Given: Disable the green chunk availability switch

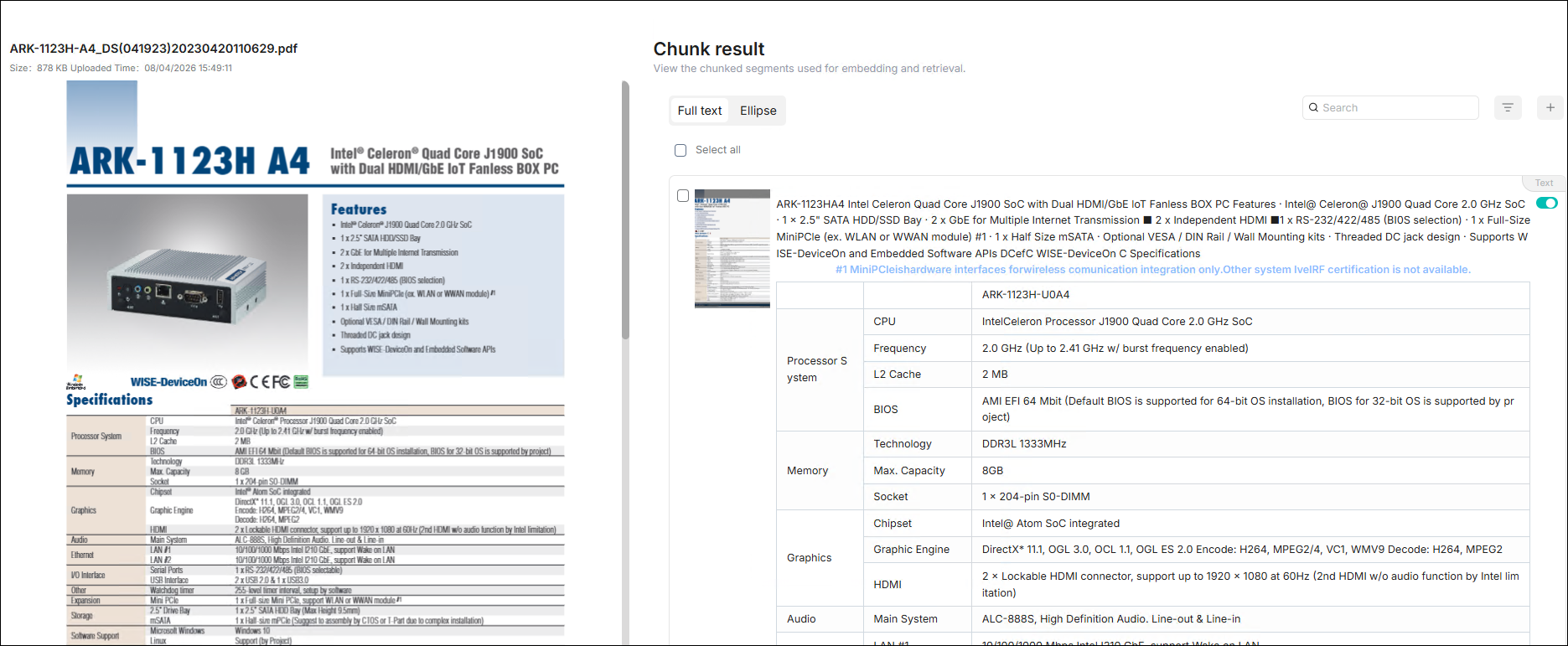Looking at the screenshot, I should [1547, 203].
